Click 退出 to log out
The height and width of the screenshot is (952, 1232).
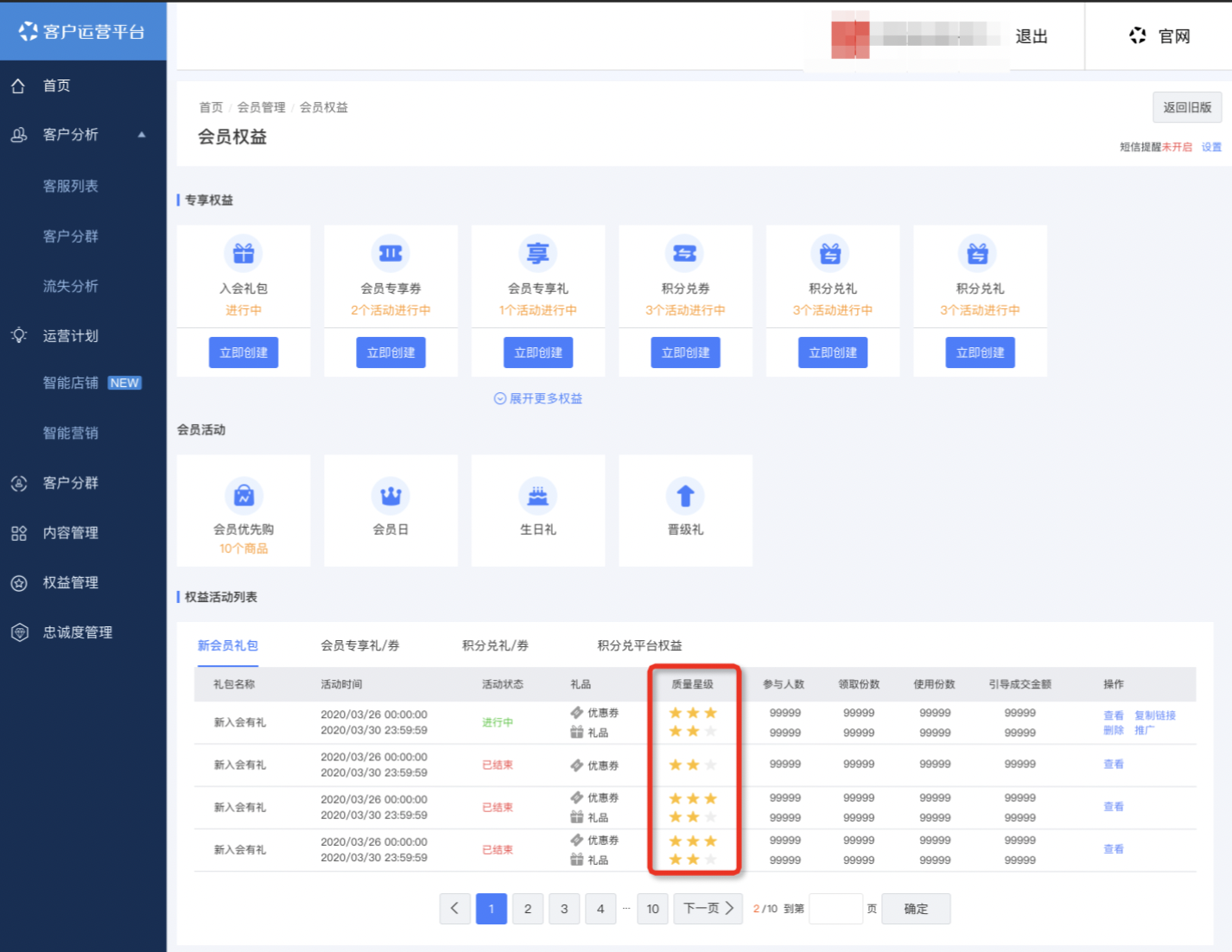click(x=1032, y=36)
